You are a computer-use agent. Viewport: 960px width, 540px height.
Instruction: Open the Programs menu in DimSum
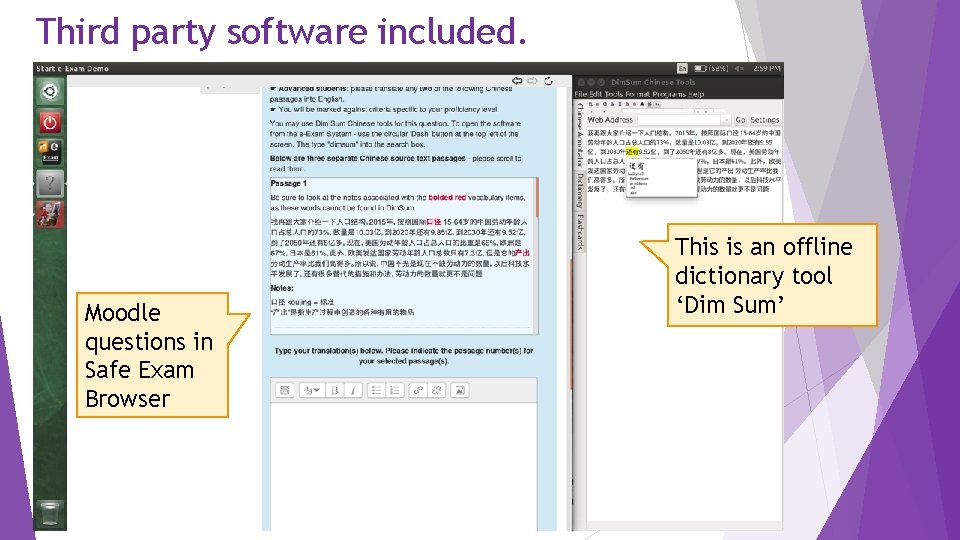pyautogui.click(x=669, y=94)
